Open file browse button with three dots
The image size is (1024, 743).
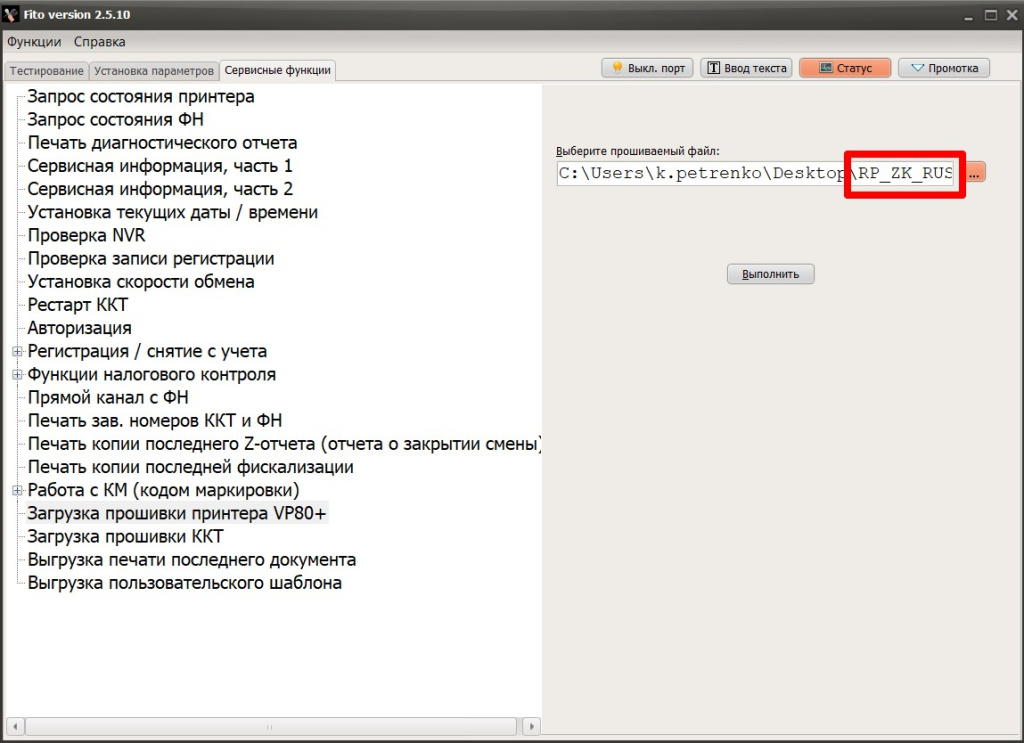pos(974,174)
